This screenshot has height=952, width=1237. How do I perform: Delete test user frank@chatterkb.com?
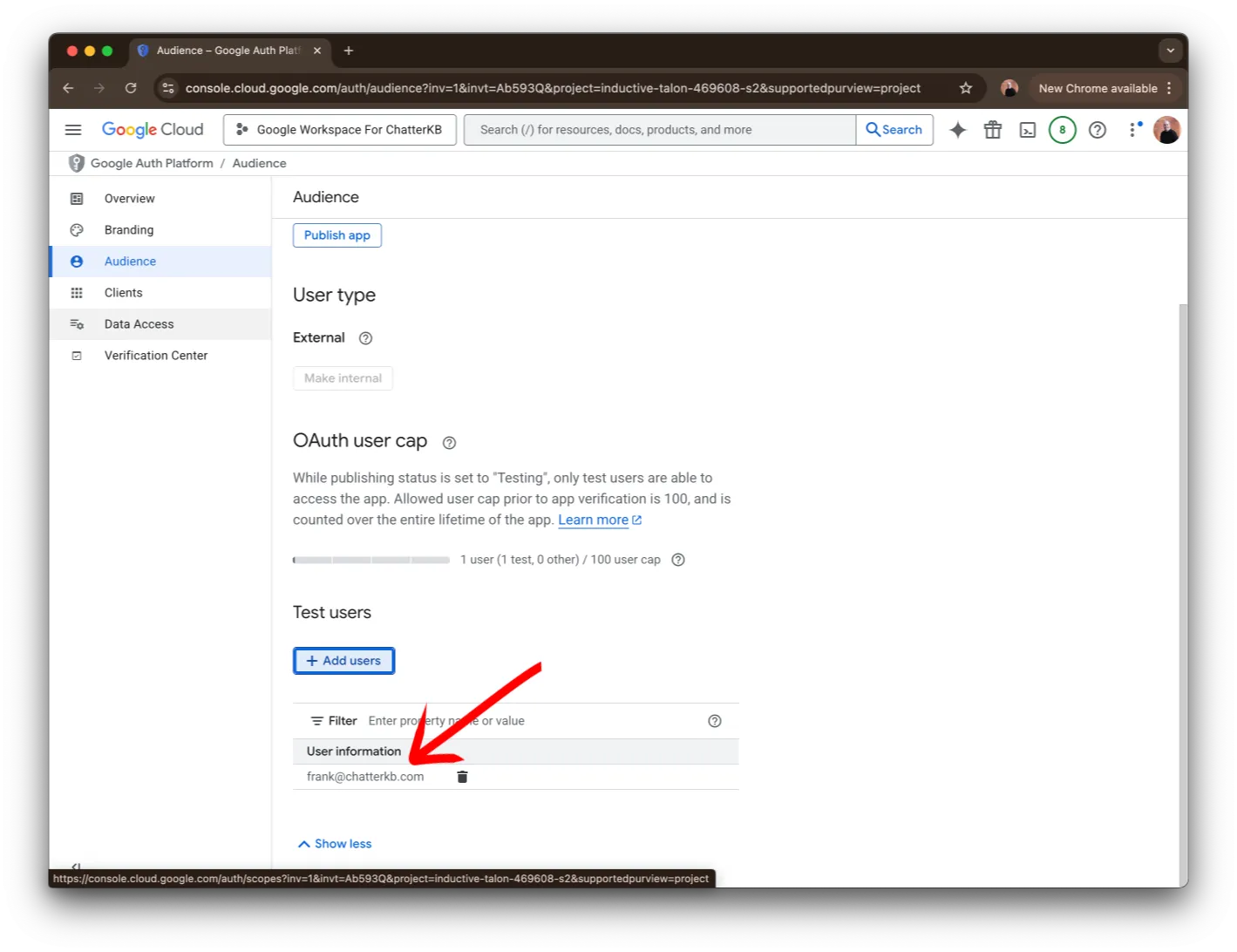point(462,777)
